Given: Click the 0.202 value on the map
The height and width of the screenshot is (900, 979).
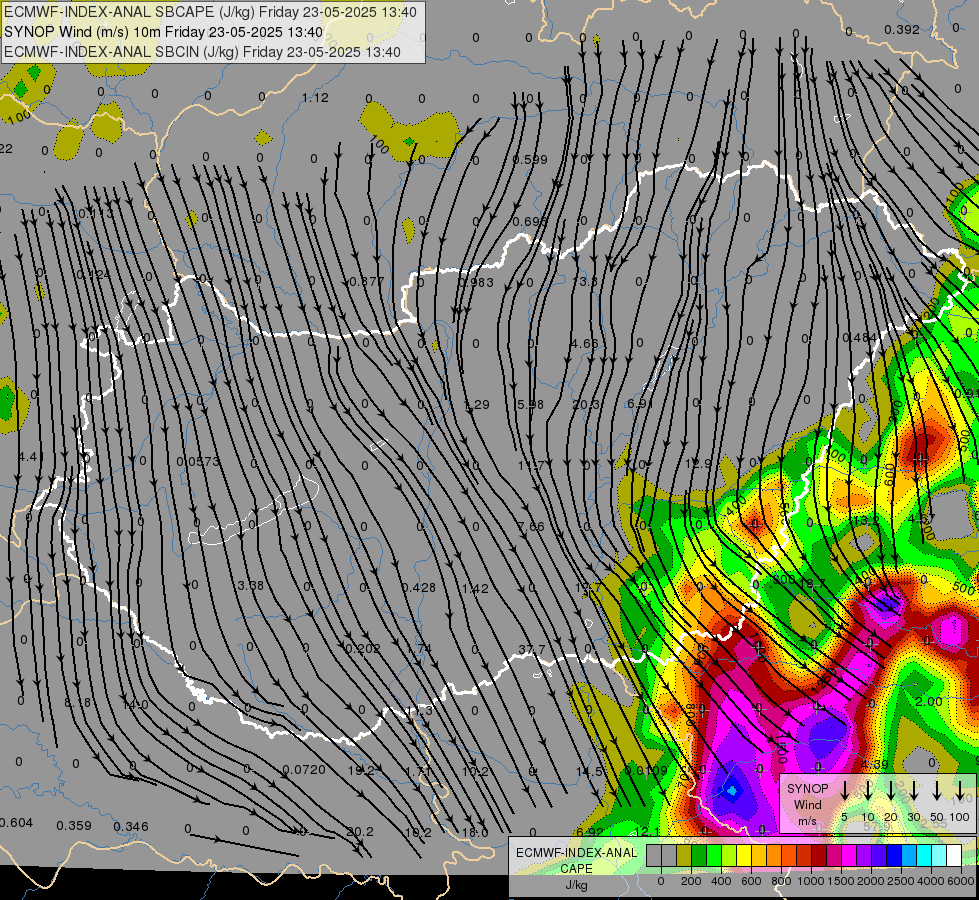Looking at the screenshot, I should pos(363,649).
